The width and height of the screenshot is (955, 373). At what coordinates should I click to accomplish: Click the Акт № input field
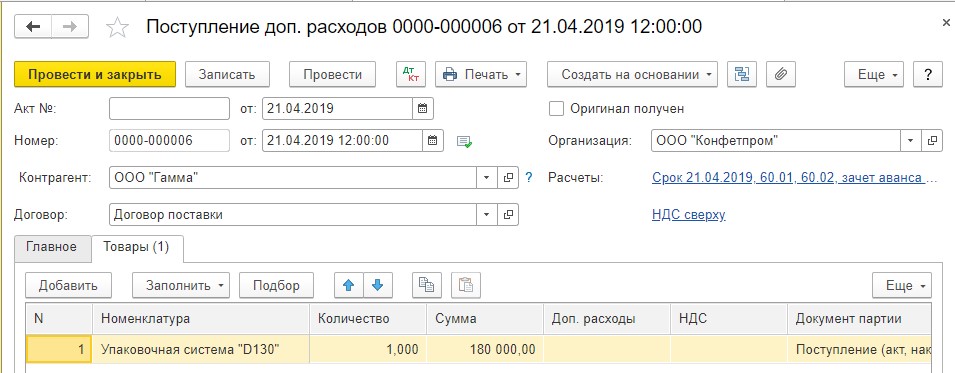pyautogui.click(x=169, y=109)
